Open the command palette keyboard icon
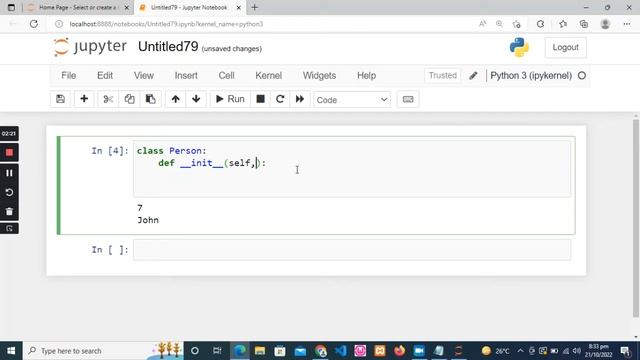640x360 pixels. point(408,99)
